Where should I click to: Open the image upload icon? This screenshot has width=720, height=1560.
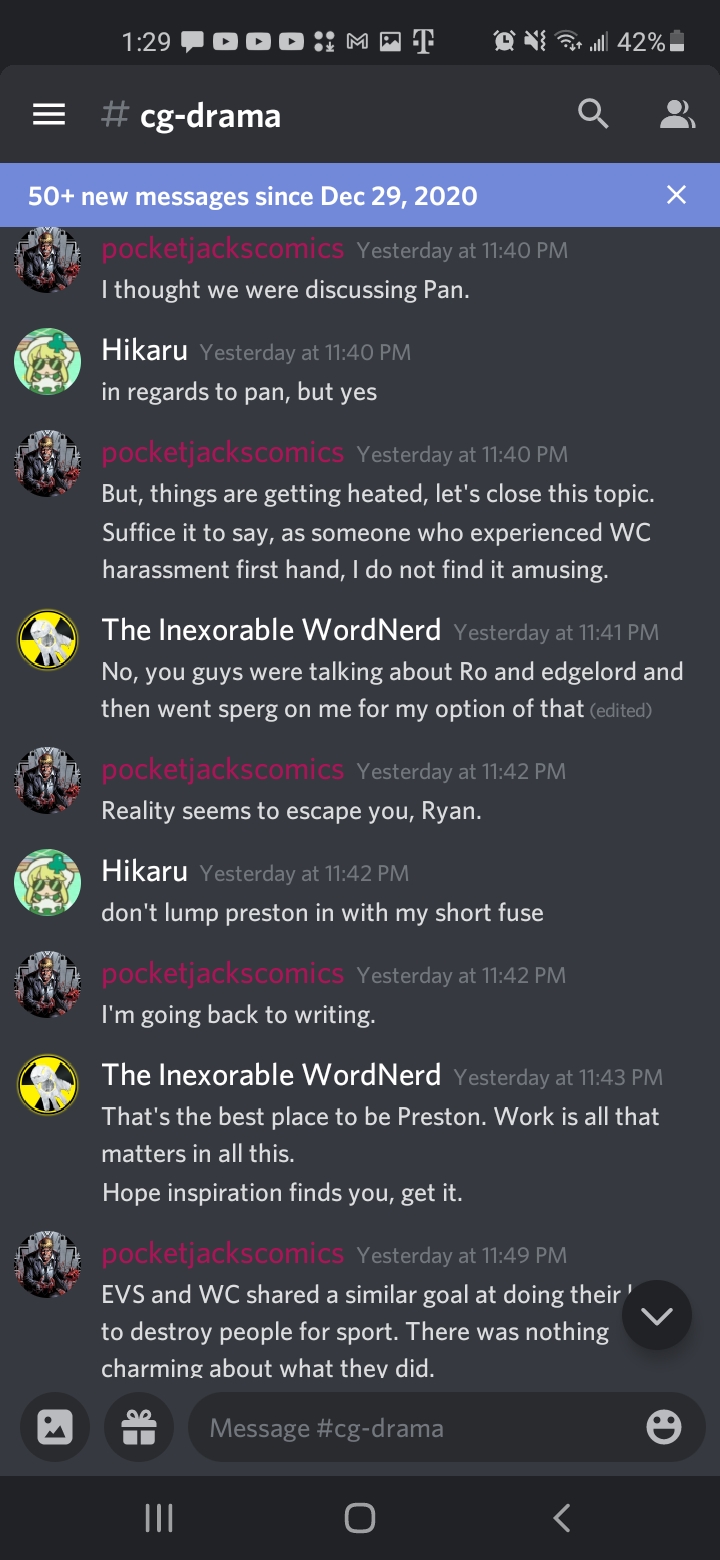54,1427
